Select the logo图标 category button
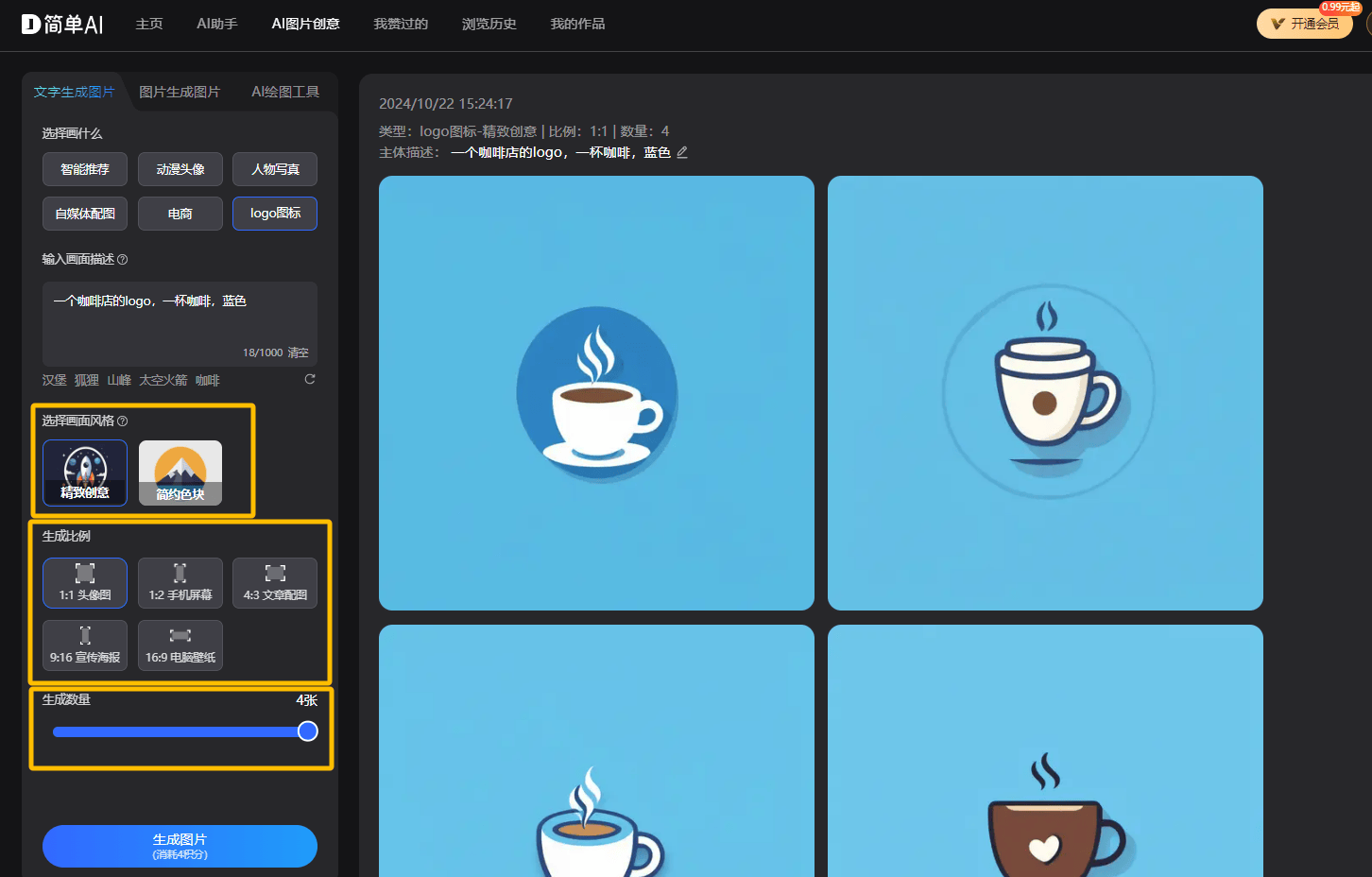This screenshot has height=877, width=1372. [275, 214]
